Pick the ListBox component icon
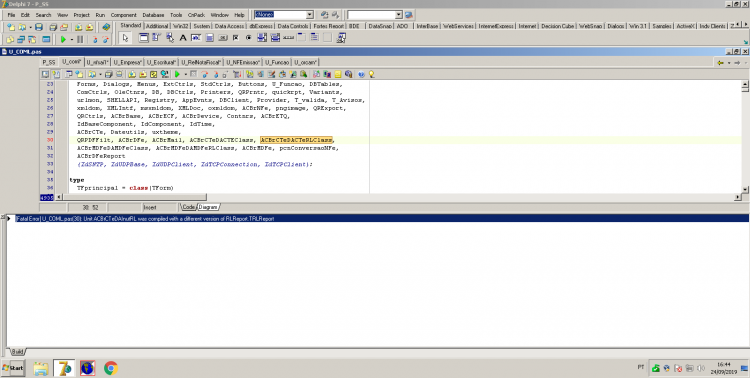The height and width of the screenshot is (378, 750). (x=262, y=38)
